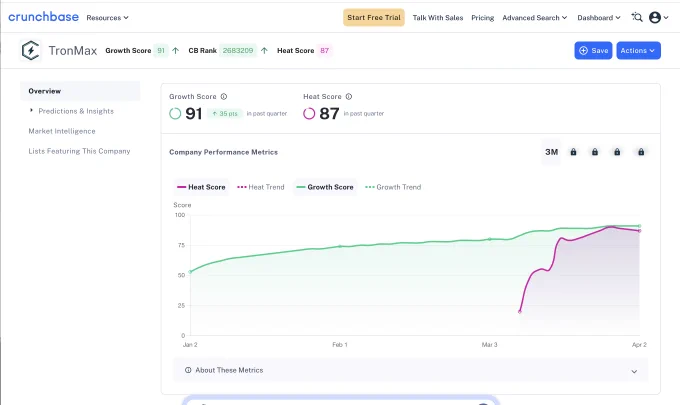
Task: Click the fourth locked time range icon
Action: point(641,152)
